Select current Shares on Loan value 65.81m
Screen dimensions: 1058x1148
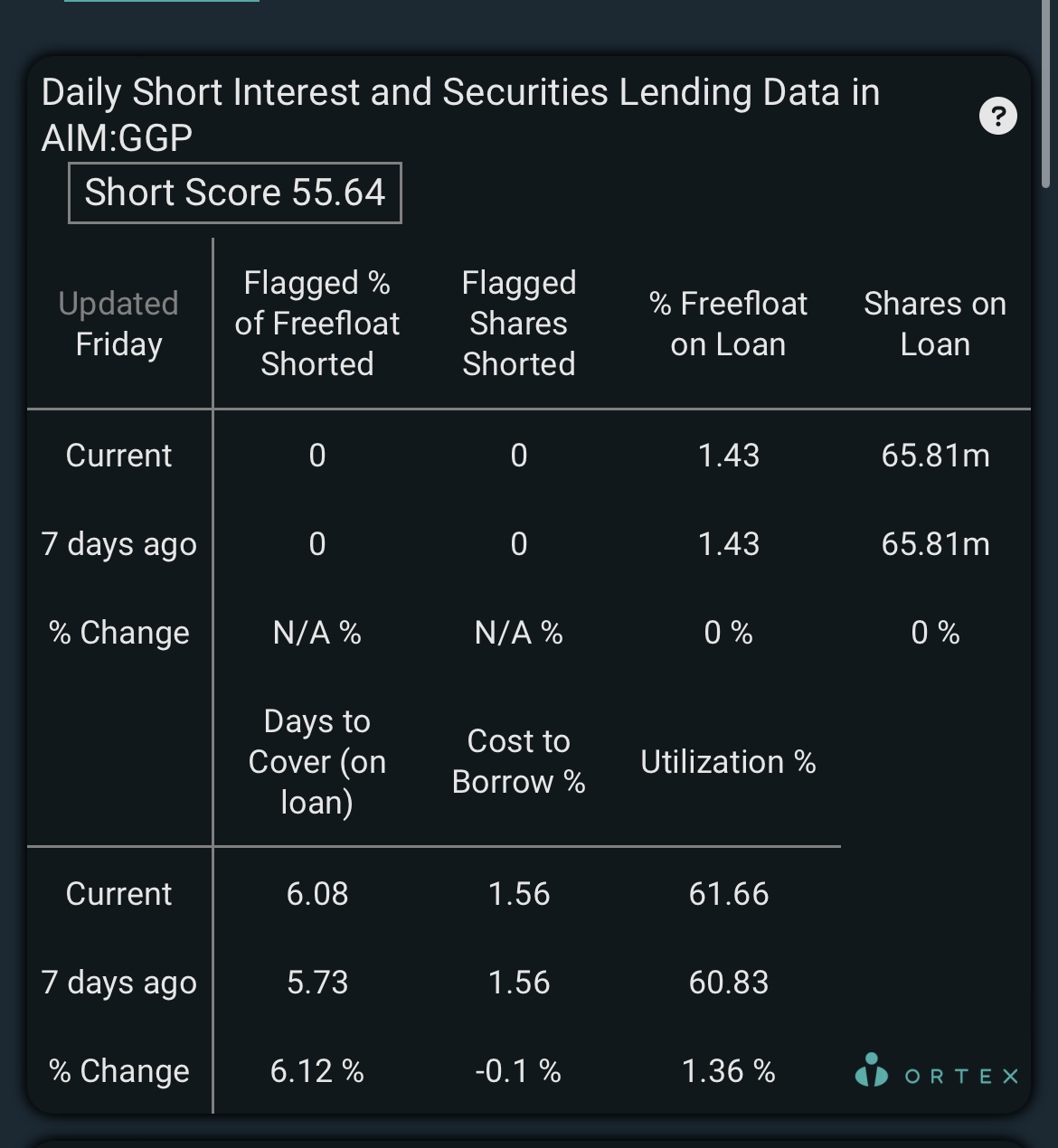pyautogui.click(x=936, y=456)
